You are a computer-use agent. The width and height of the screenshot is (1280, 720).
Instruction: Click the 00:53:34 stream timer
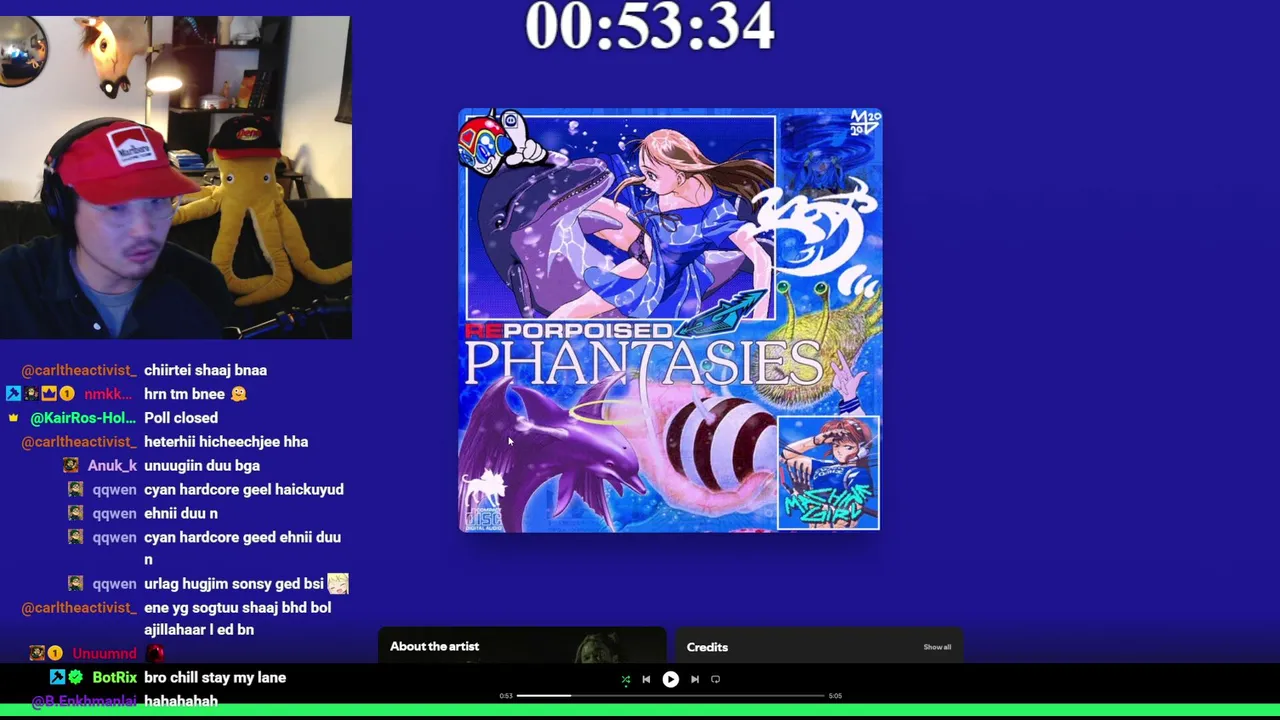point(650,26)
